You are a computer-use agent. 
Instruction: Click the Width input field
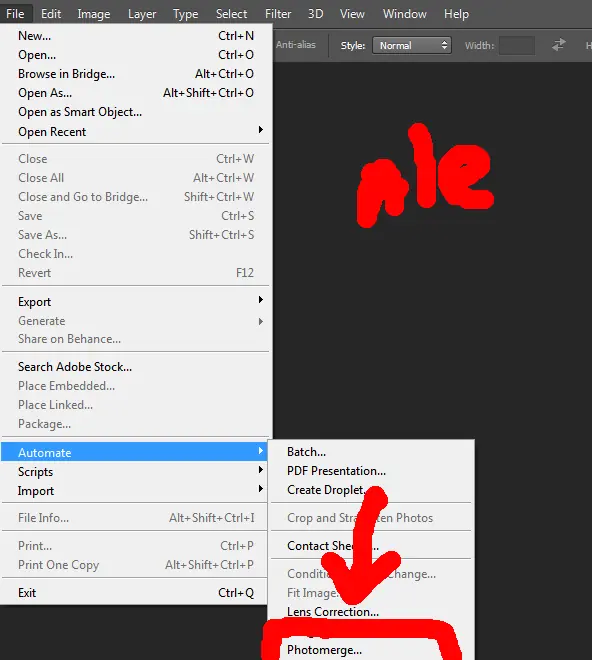(517, 45)
